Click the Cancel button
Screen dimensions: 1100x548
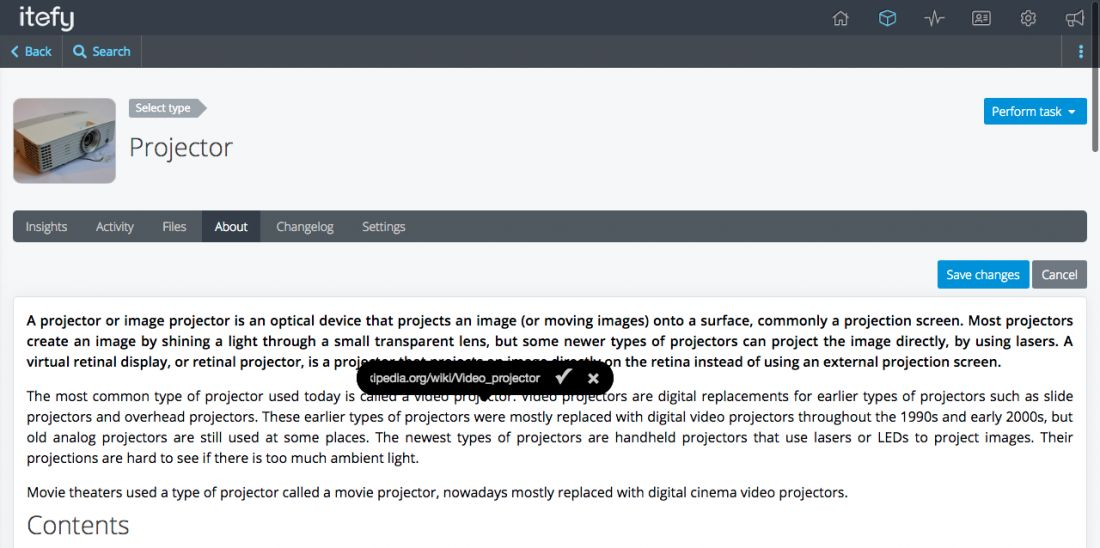coord(1059,275)
